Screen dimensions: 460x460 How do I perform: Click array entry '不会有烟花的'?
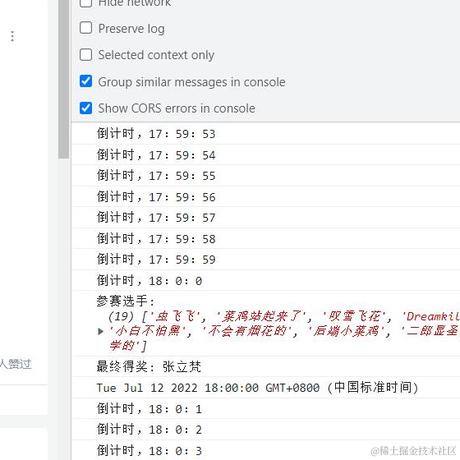click(x=247, y=331)
